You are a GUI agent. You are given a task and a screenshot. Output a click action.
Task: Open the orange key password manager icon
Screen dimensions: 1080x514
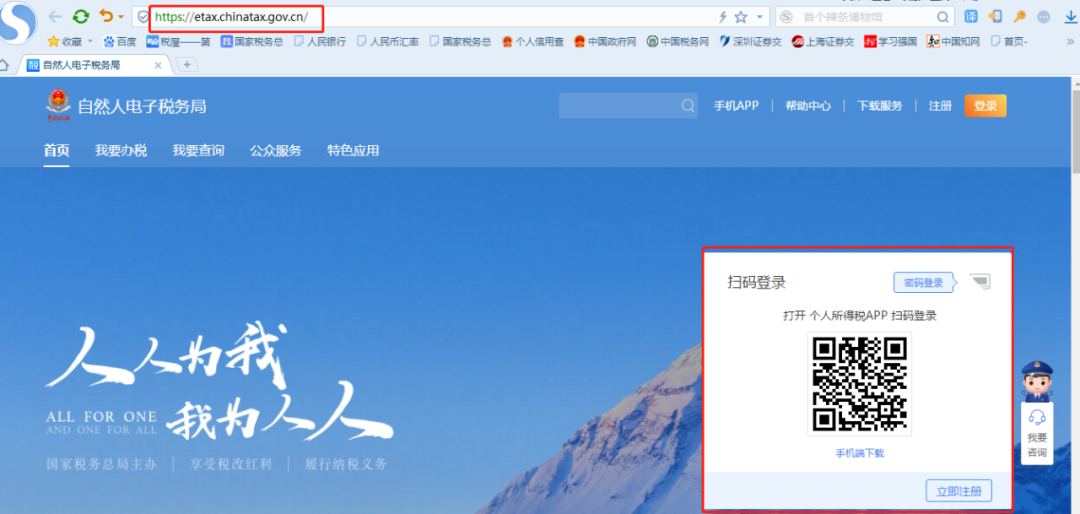(1019, 17)
